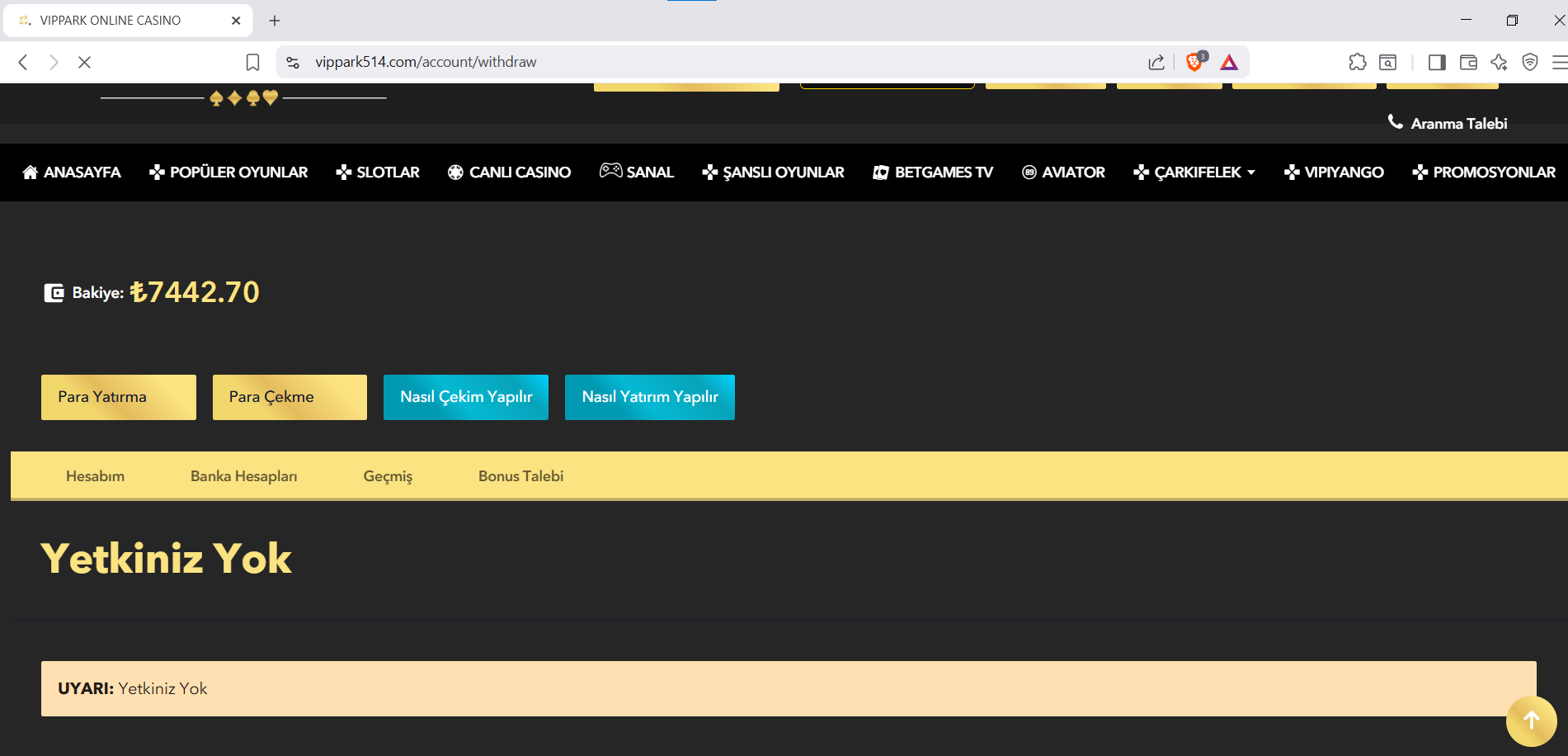Open the extensions puzzle icon
Viewport: 1568px width, 756px height.
[x=1357, y=62]
